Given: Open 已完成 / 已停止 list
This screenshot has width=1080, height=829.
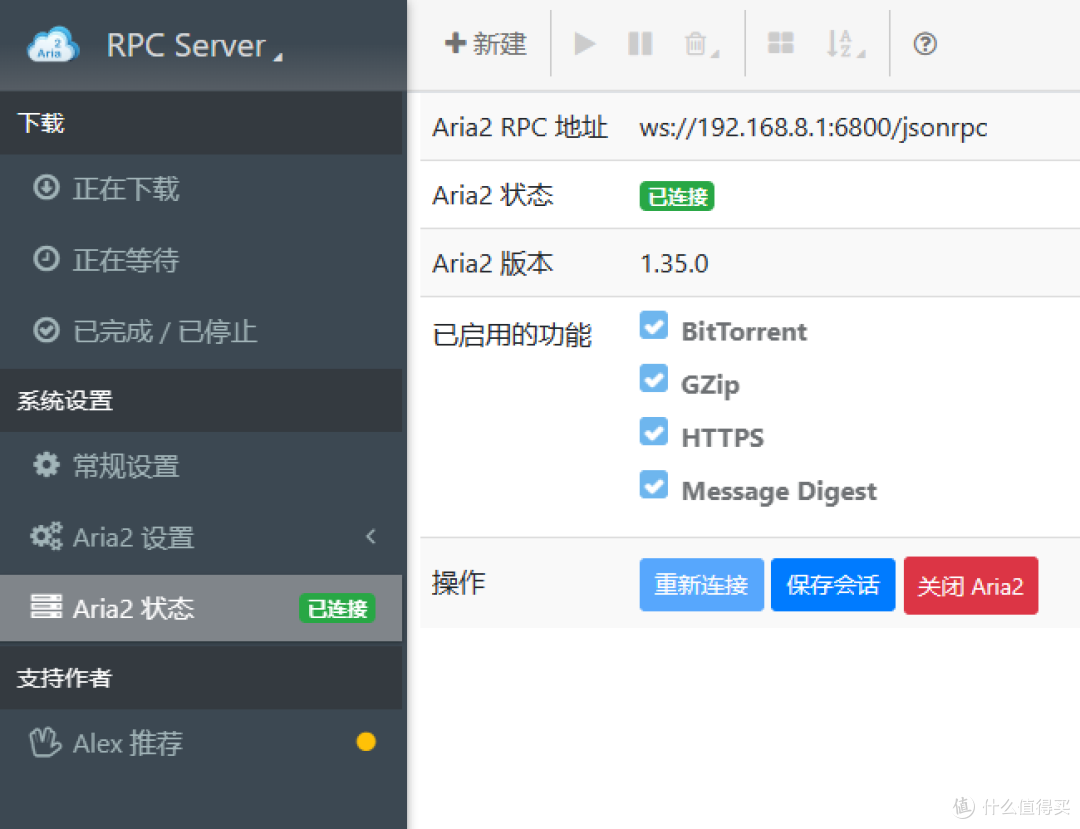Looking at the screenshot, I should pos(201,331).
